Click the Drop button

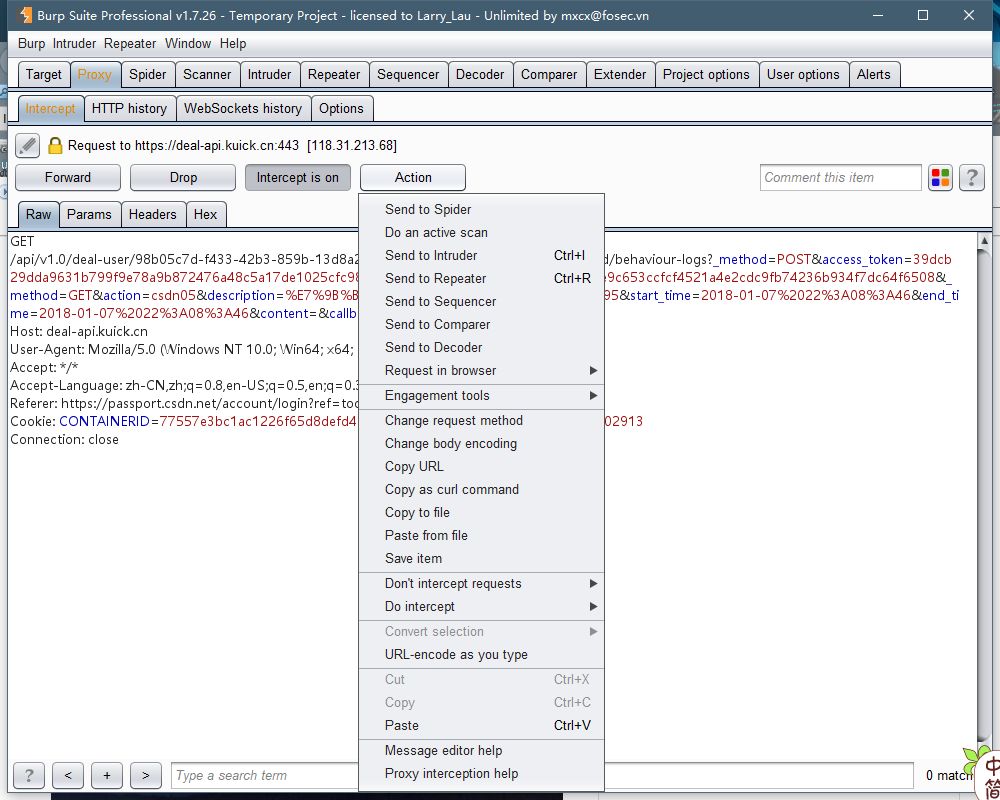[183, 177]
